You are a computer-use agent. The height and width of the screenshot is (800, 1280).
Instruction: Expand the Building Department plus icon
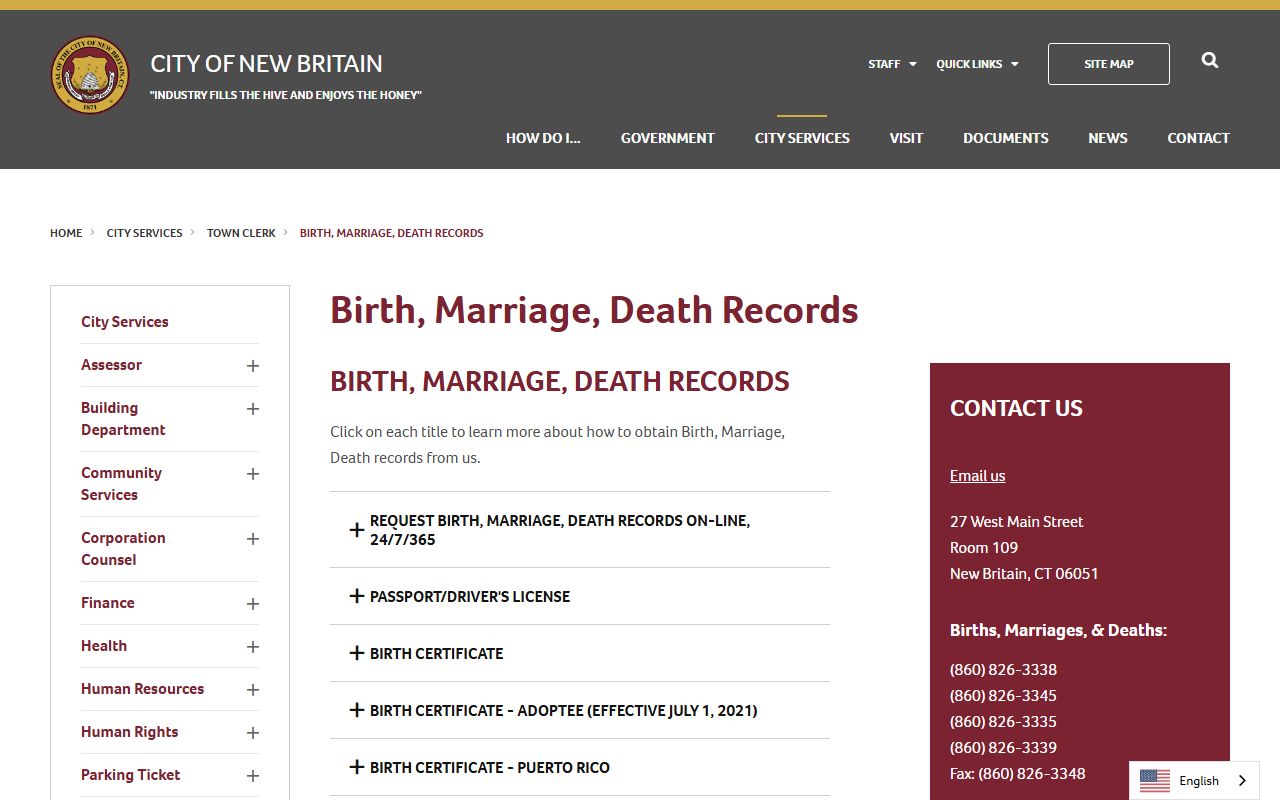point(253,409)
